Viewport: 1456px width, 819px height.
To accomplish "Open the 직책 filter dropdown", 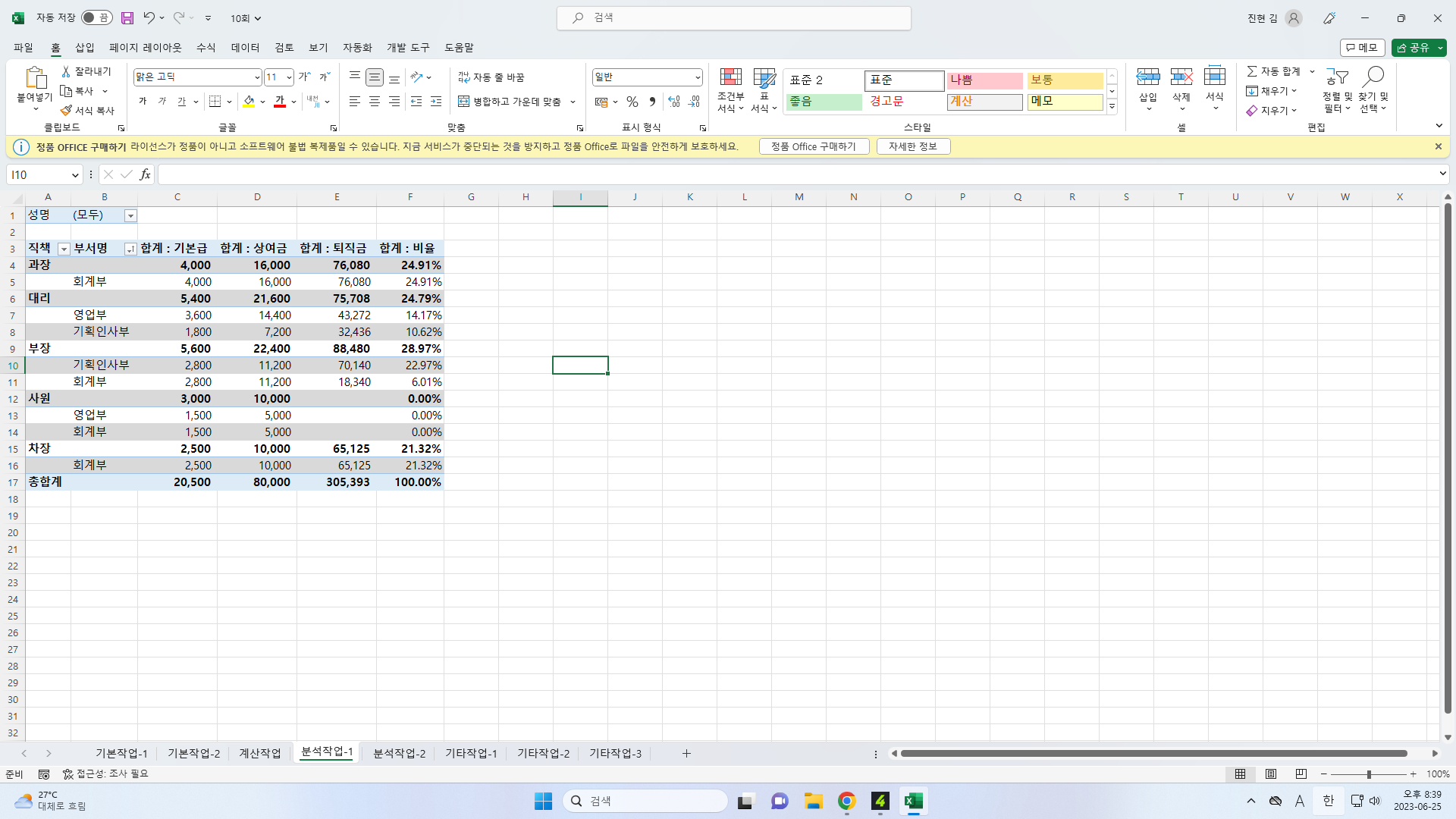I will pos(64,249).
